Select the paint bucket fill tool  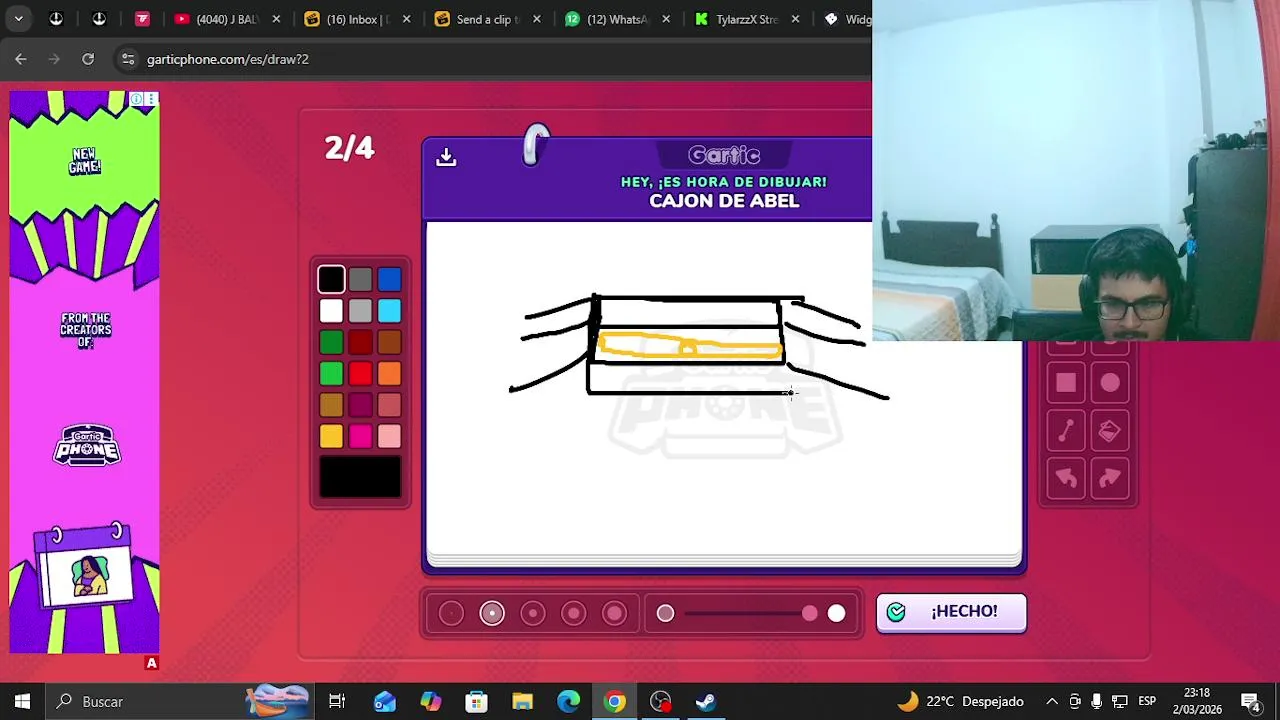(1110, 431)
